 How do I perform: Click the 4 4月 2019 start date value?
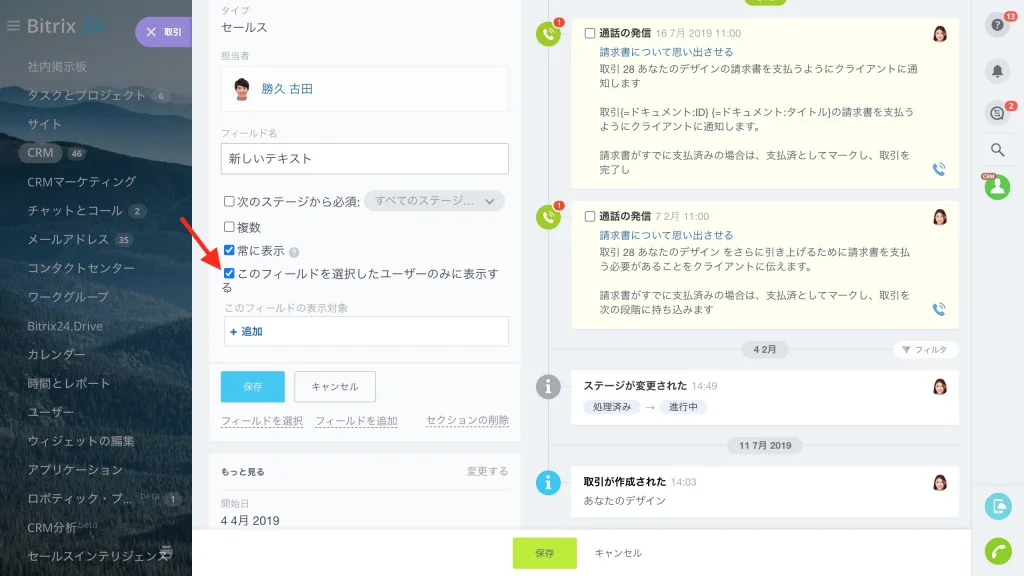(x=250, y=520)
